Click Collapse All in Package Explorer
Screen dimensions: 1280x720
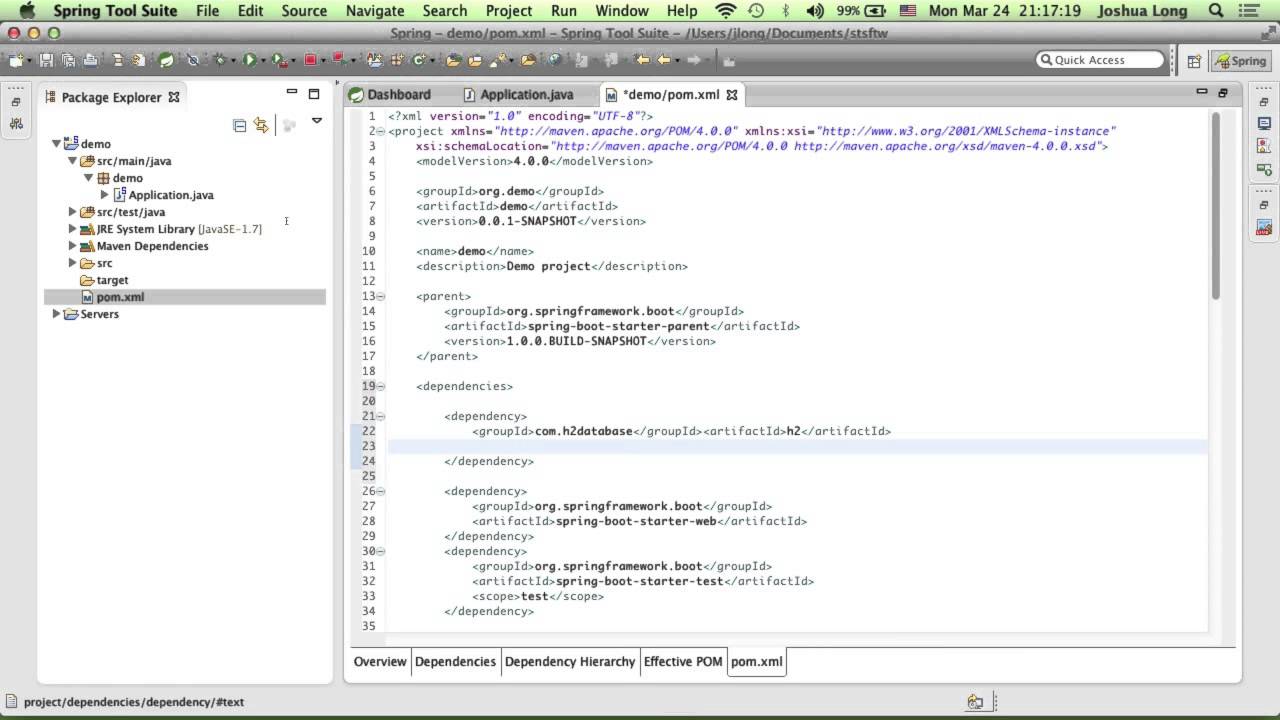[239, 125]
